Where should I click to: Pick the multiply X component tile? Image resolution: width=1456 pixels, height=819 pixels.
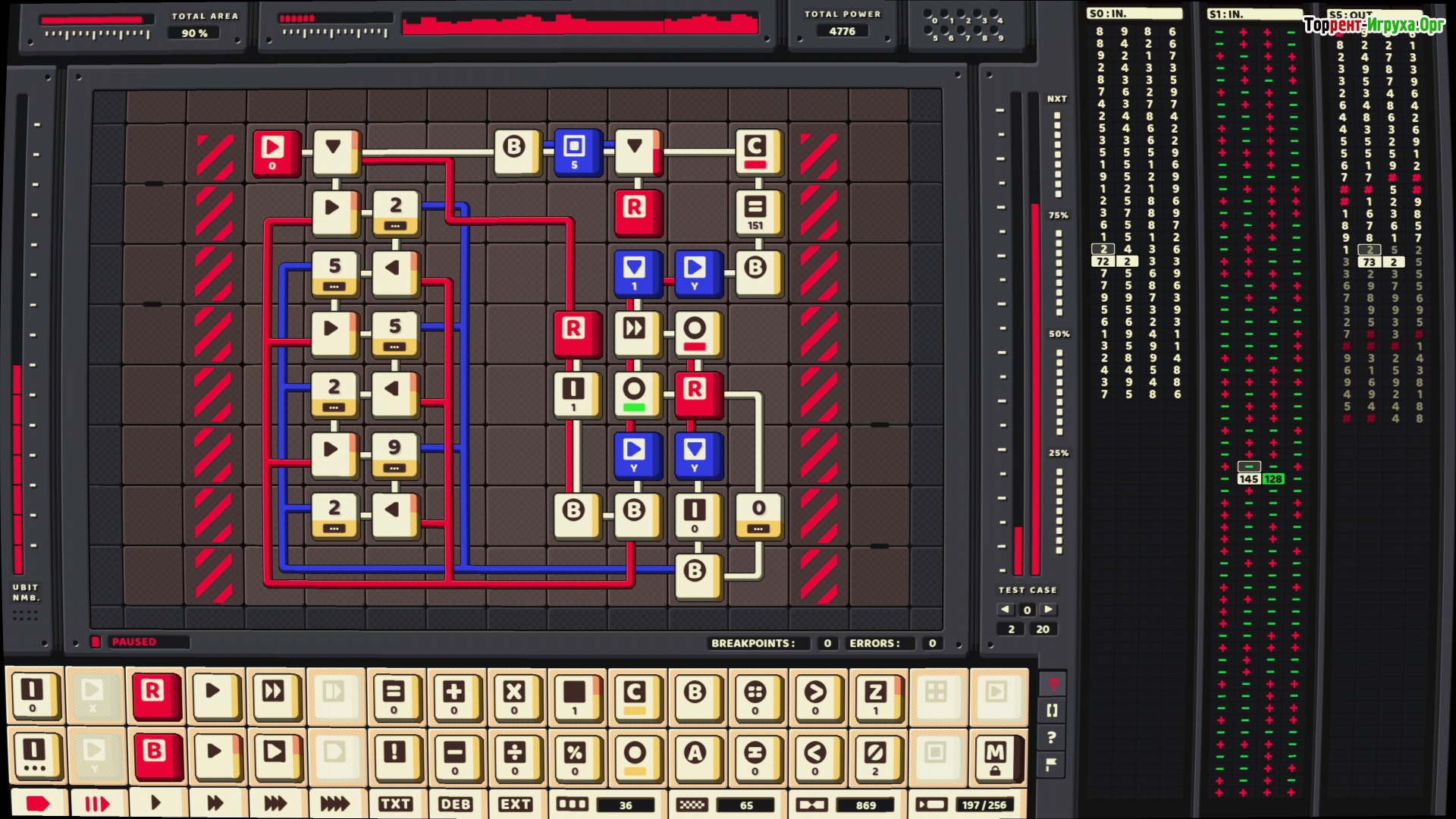[x=514, y=695]
